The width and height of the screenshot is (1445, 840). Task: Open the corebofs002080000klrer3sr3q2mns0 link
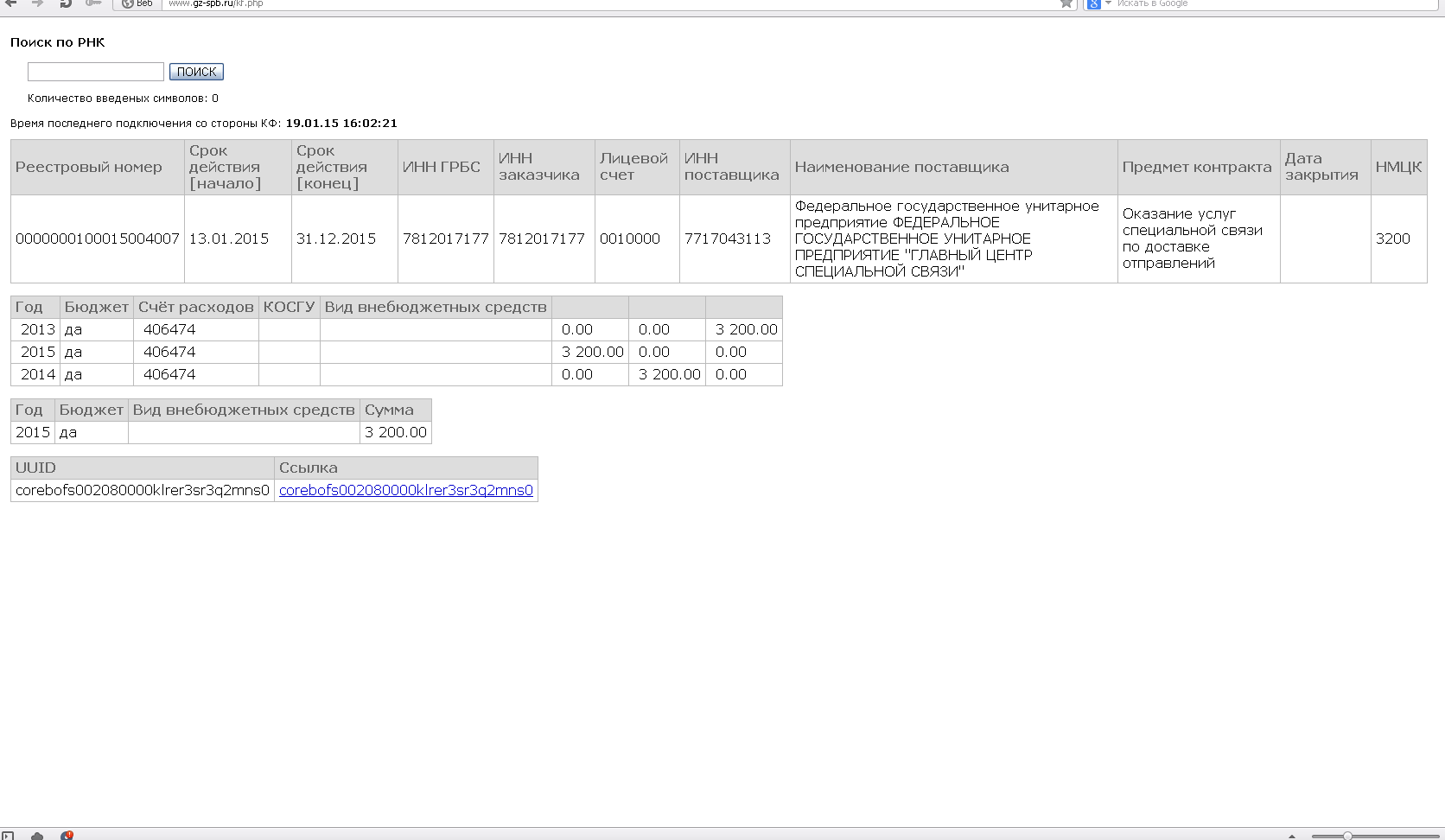405,490
